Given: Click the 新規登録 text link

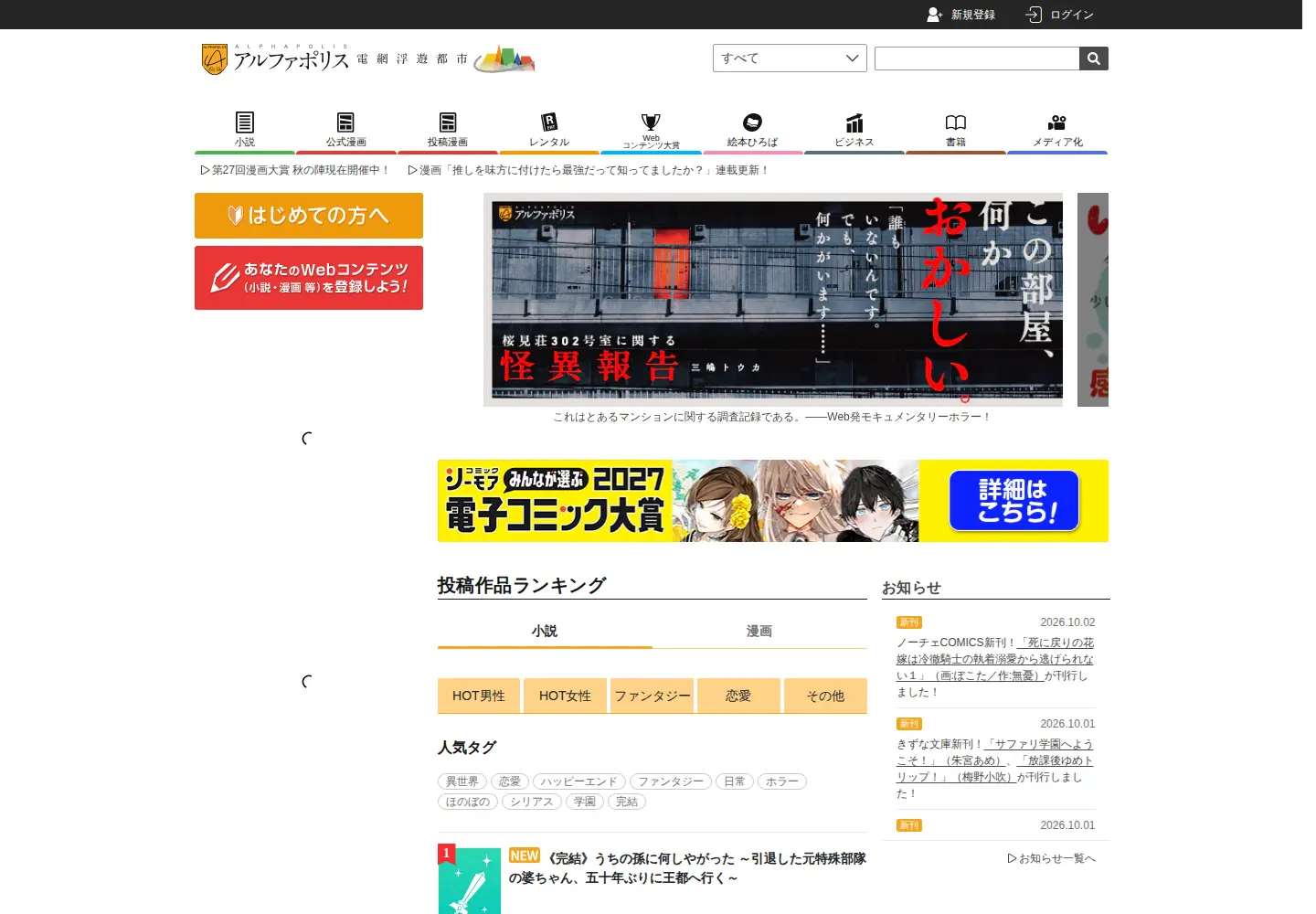Looking at the screenshot, I should pos(973,15).
